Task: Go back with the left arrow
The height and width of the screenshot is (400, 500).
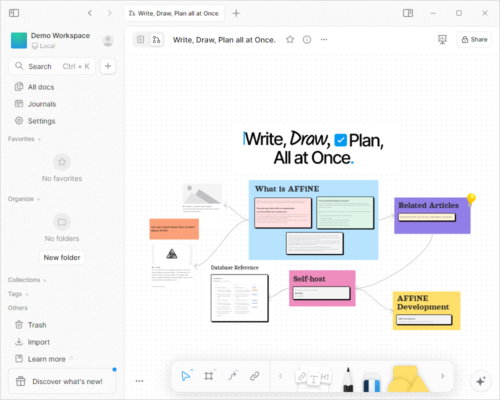Action: click(x=90, y=13)
